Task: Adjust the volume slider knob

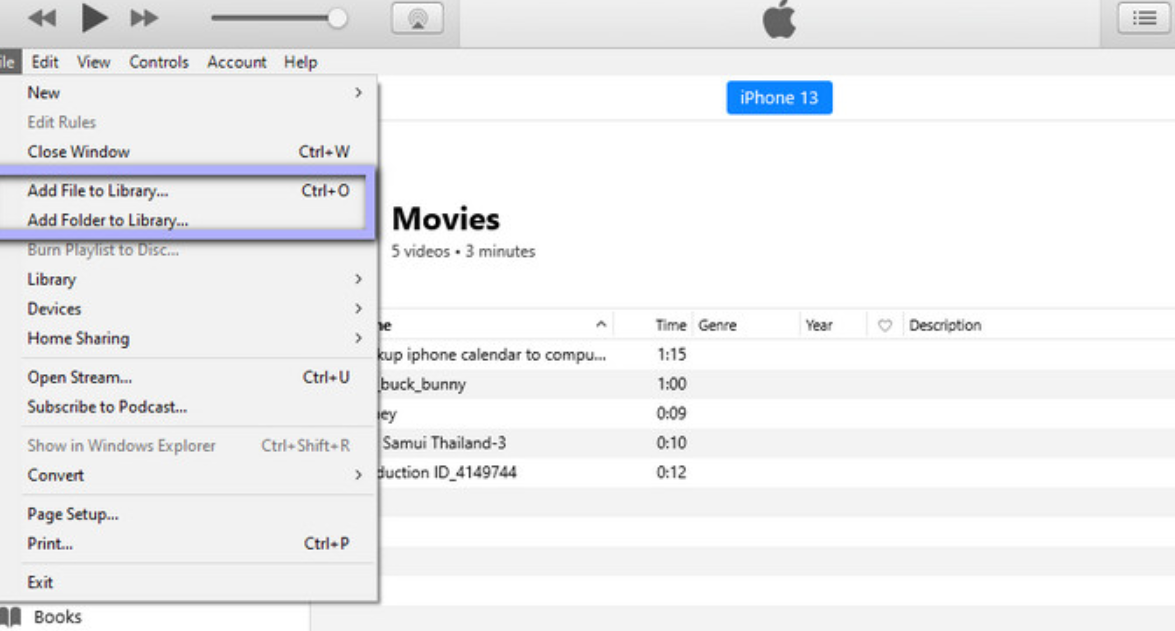Action: pyautogui.click(x=337, y=18)
